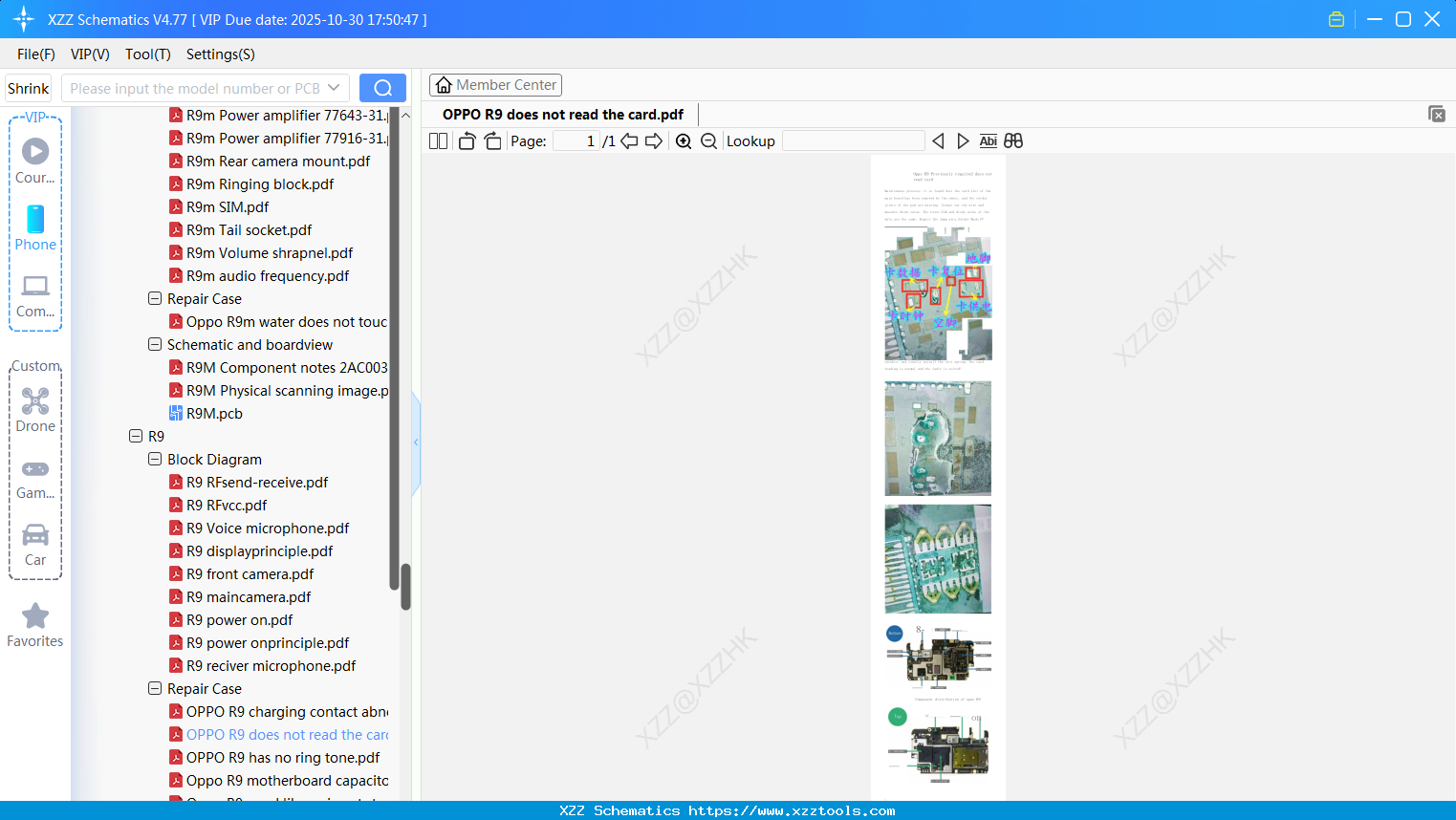Zoom in on the PDF
Image resolution: width=1456 pixels, height=820 pixels.
point(684,141)
